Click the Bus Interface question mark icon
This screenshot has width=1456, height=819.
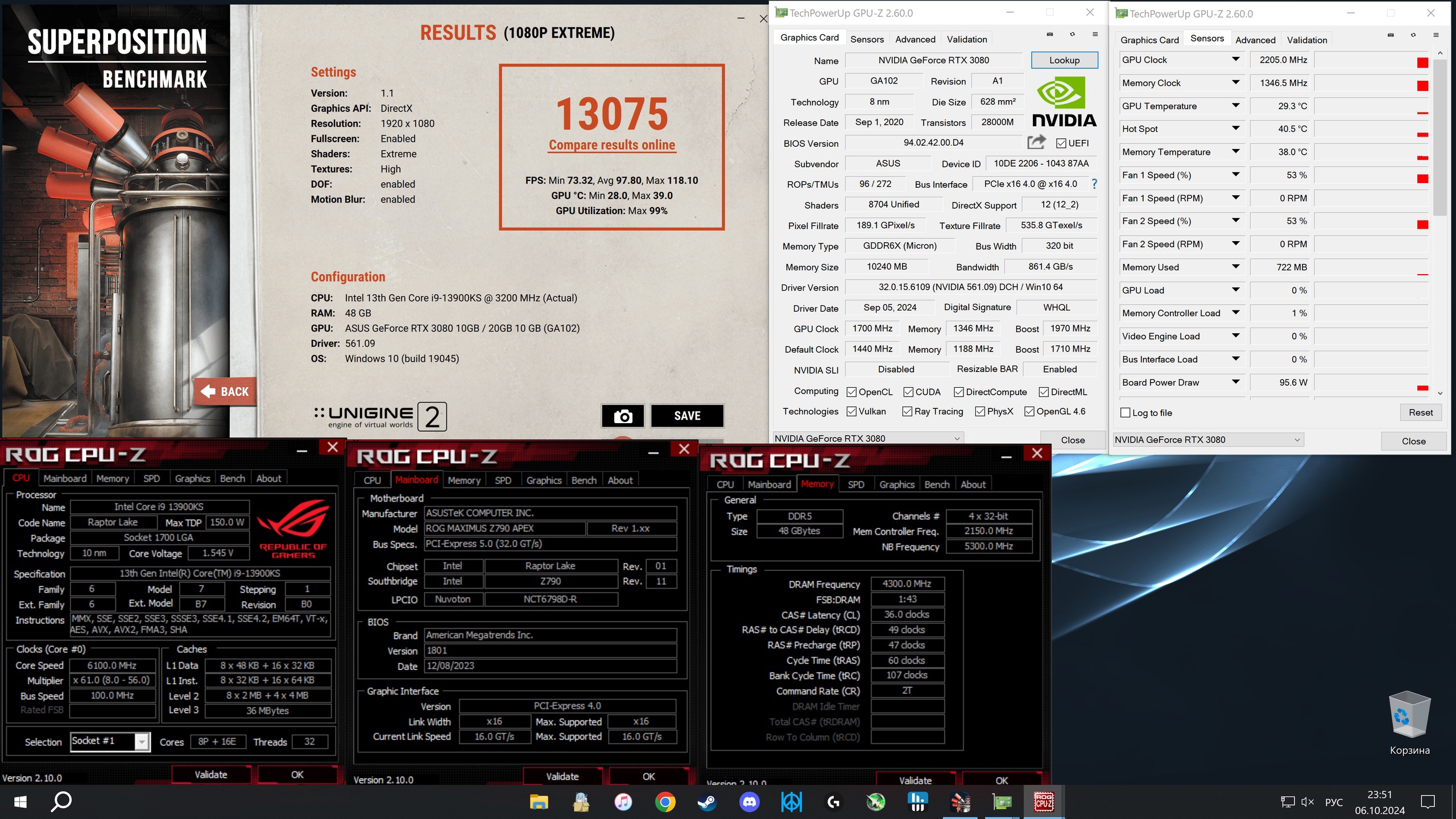click(1094, 184)
